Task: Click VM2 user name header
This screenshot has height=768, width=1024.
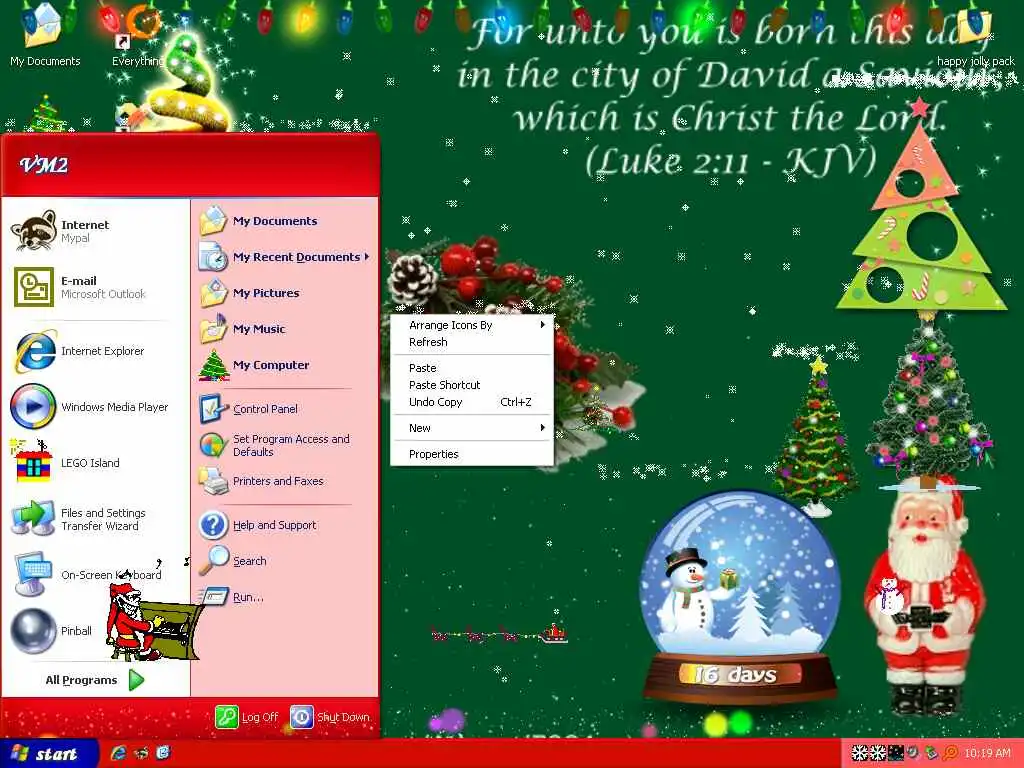Action: pyautogui.click(x=44, y=165)
